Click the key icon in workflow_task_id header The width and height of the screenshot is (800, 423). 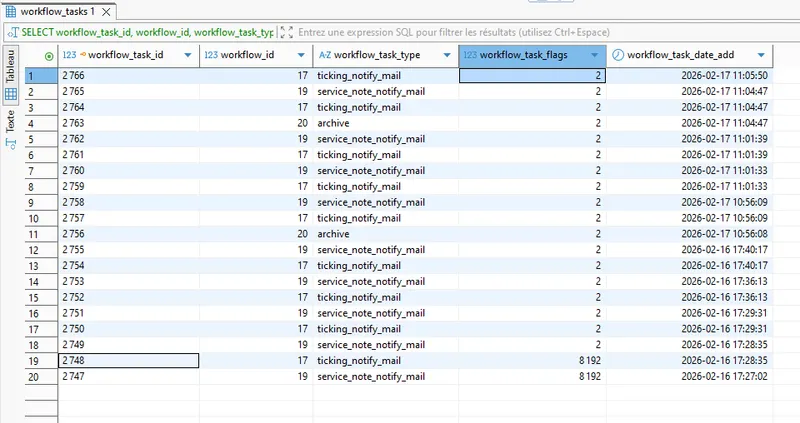tap(82, 55)
